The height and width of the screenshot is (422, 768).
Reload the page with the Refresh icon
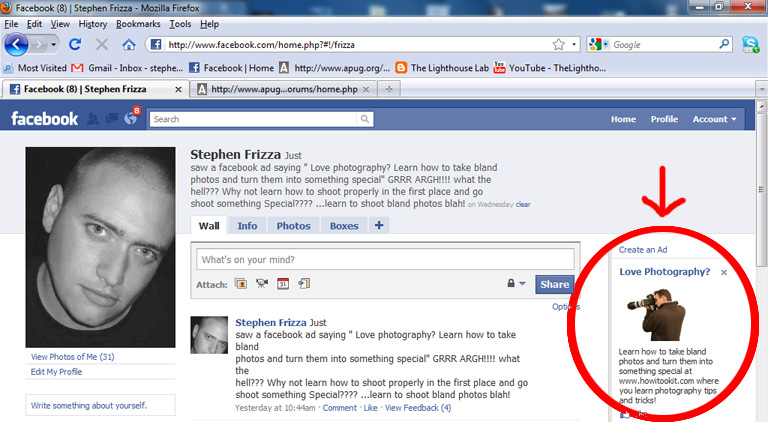coord(75,45)
